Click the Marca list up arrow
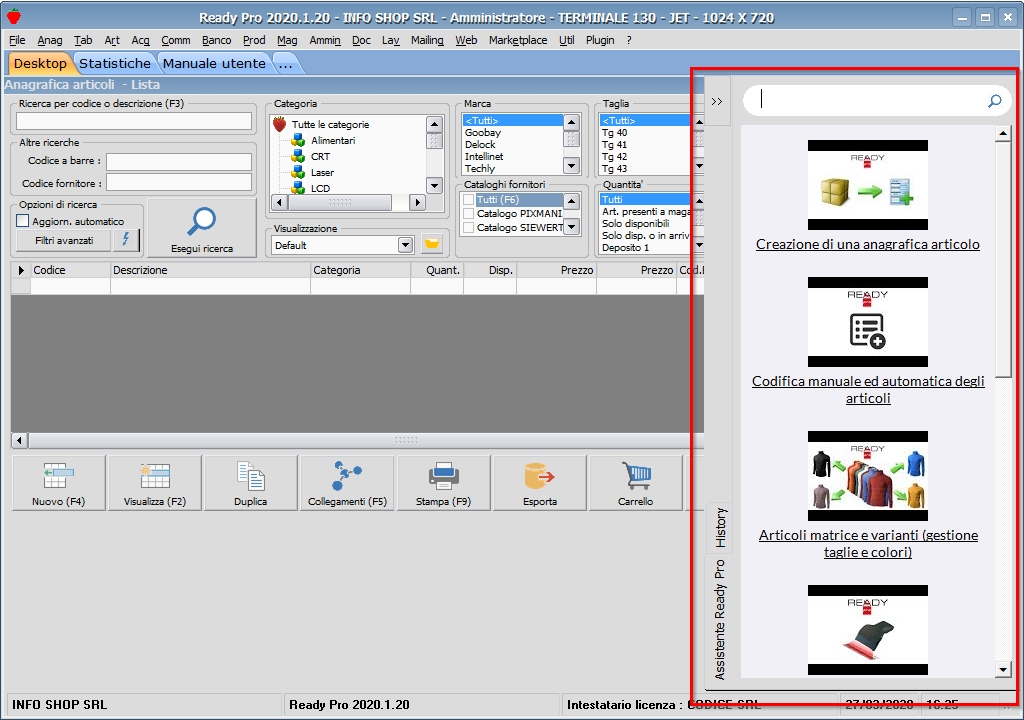 pyautogui.click(x=571, y=122)
